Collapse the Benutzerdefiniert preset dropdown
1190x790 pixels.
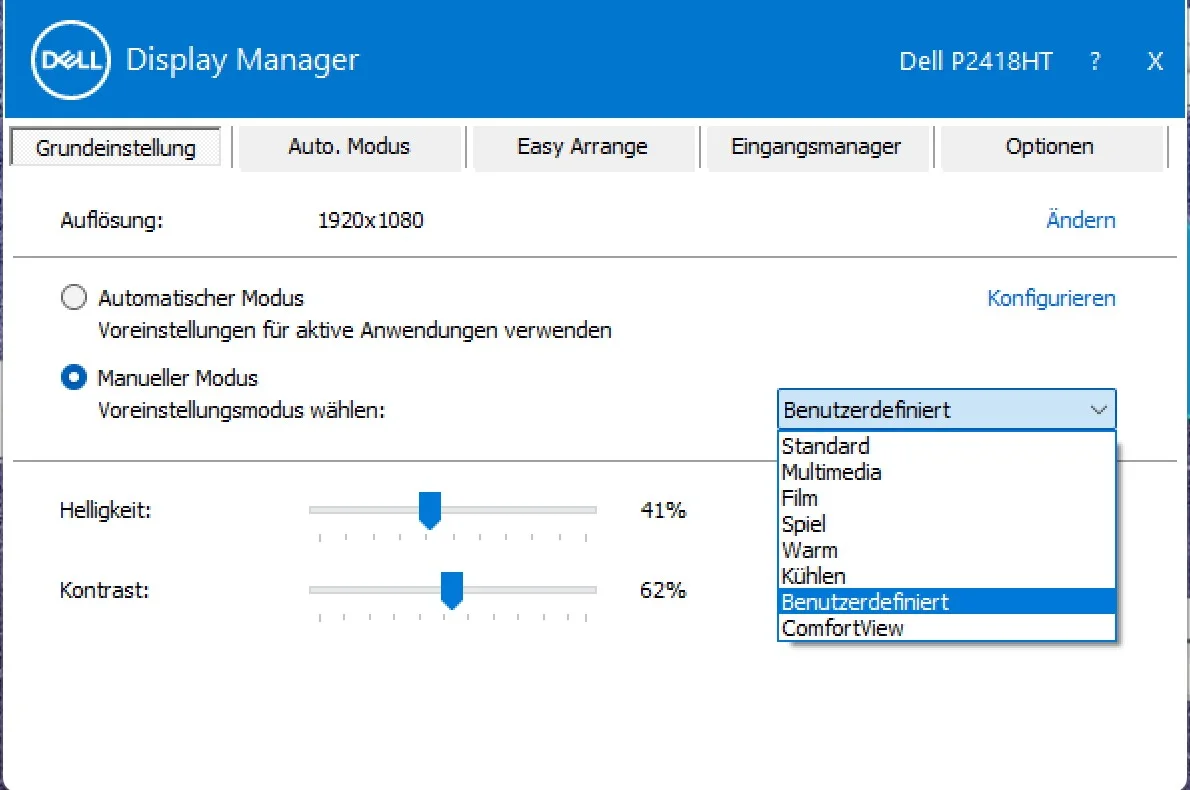(x=946, y=410)
